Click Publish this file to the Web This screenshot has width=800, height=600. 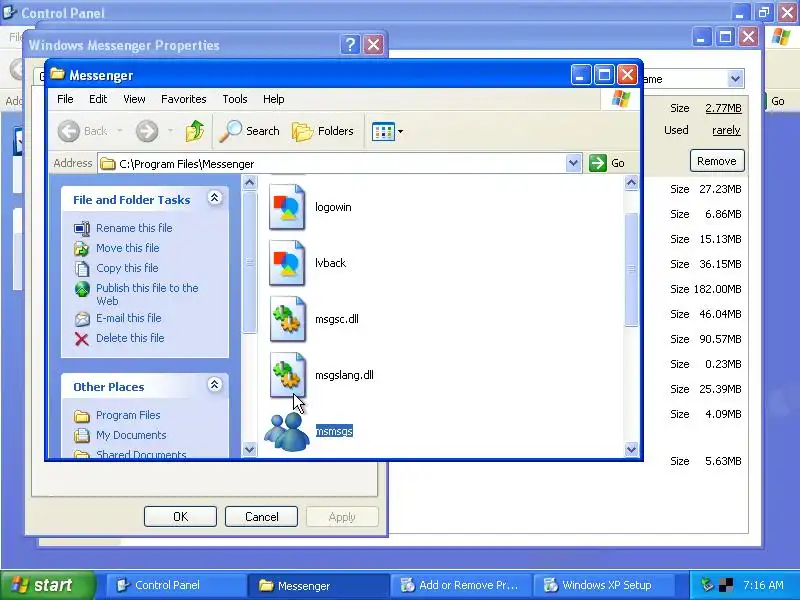point(147,294)
